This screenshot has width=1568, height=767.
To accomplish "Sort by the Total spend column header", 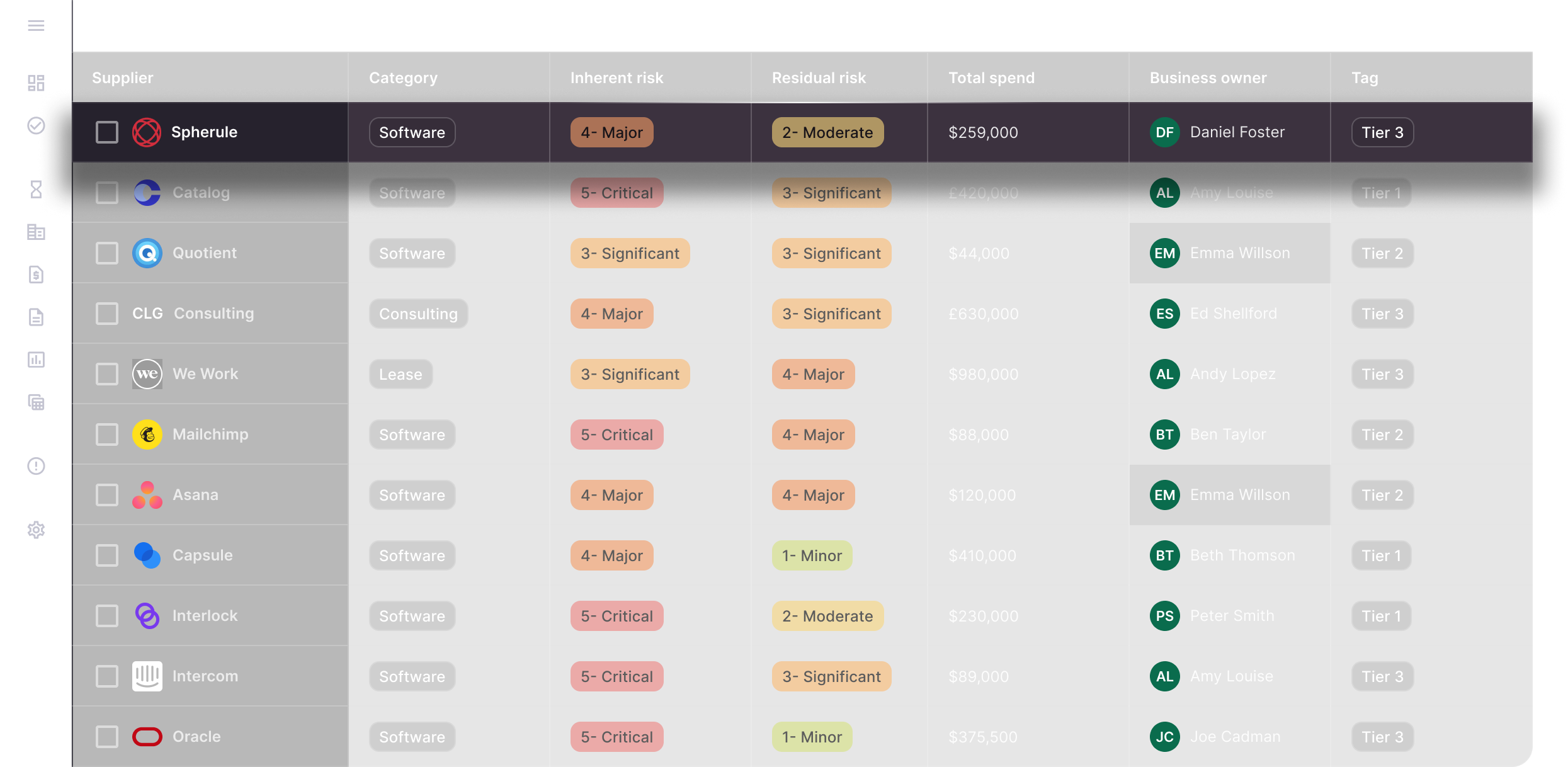I will click(991, 78).
